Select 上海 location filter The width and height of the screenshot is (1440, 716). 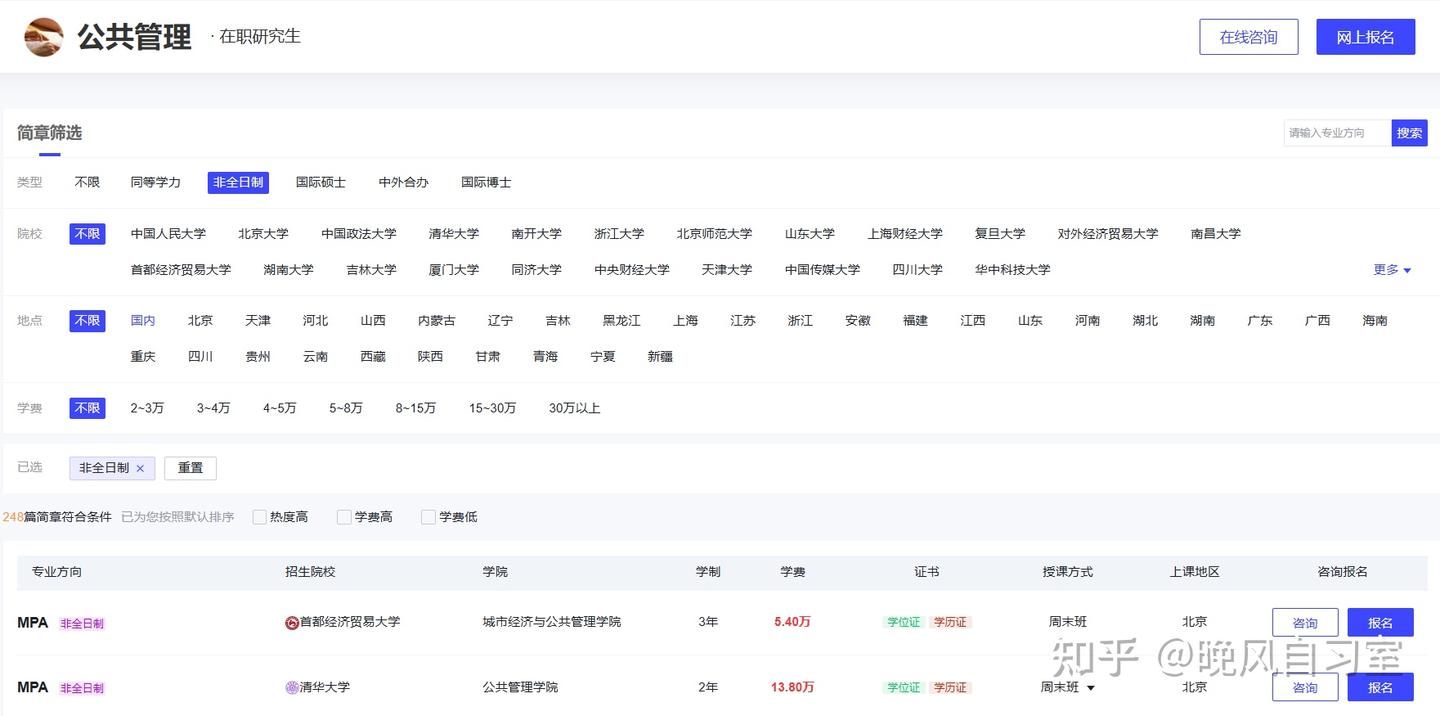(x=685, y=321)
